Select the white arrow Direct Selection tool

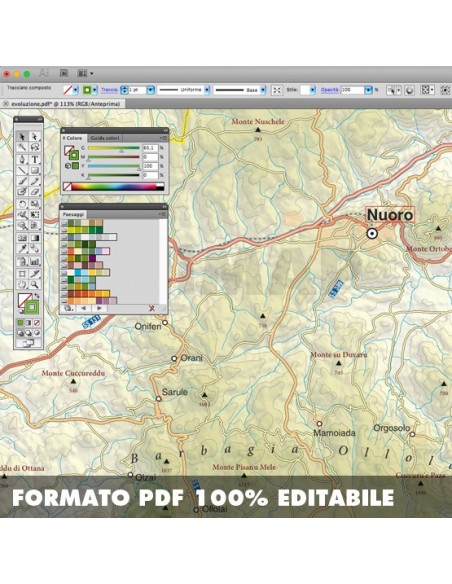[35, 137]
